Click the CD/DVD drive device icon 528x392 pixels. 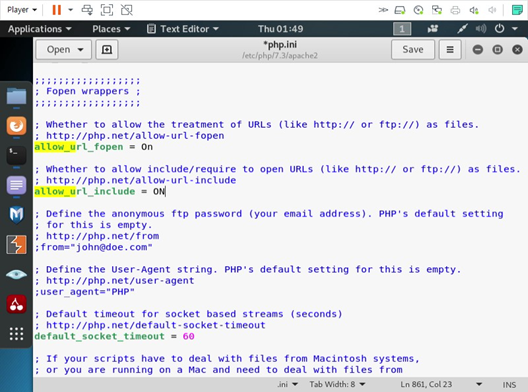click(418, 10)
